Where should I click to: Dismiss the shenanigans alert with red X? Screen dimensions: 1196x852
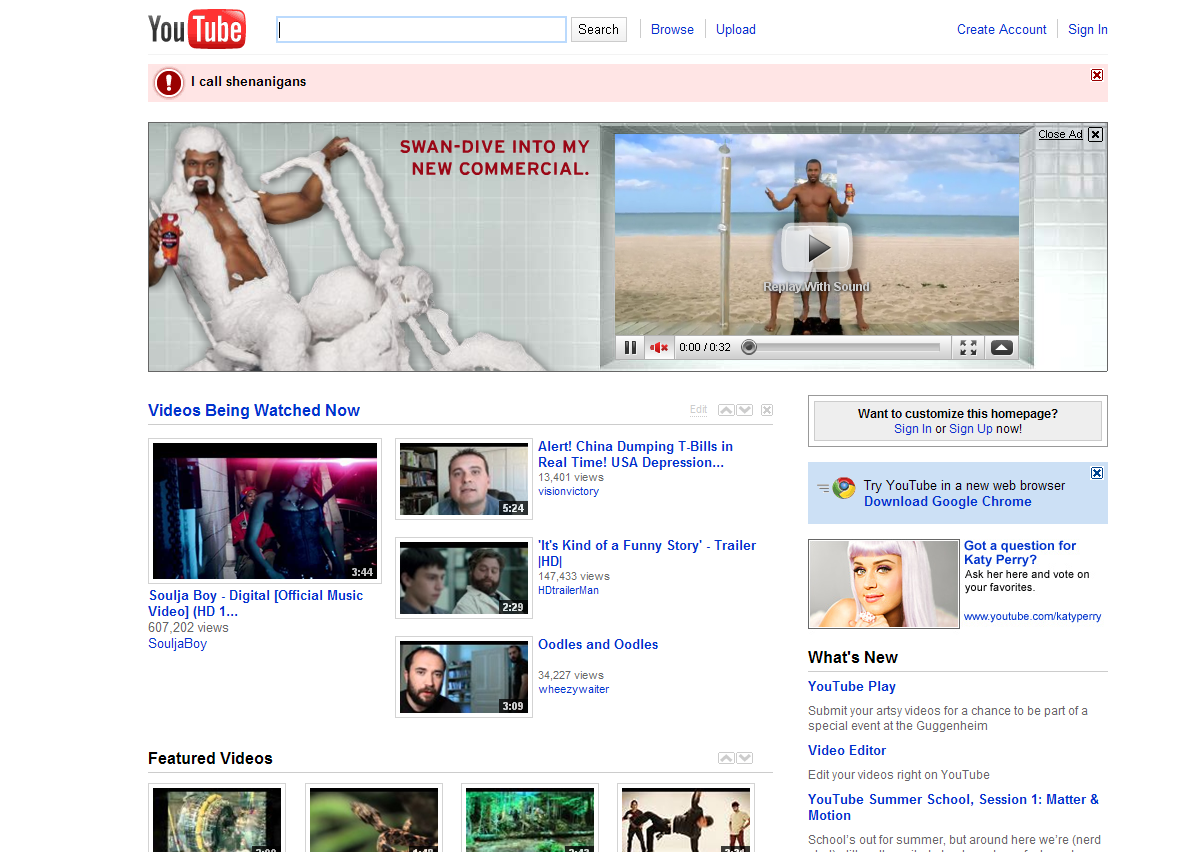point(1097,75)
